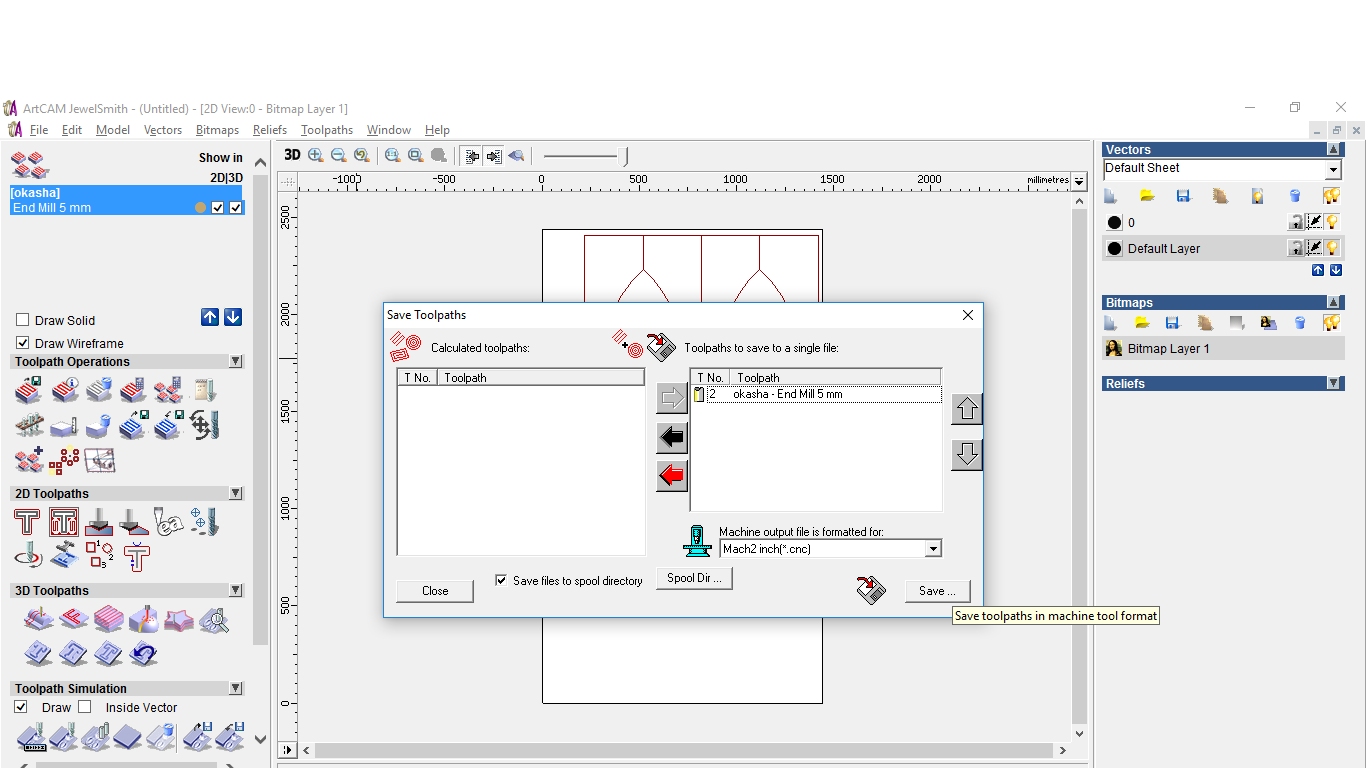Screen dimensions: 1366x768
Task: Open the Engraving toolpath icon
Action: coord(169,522)
